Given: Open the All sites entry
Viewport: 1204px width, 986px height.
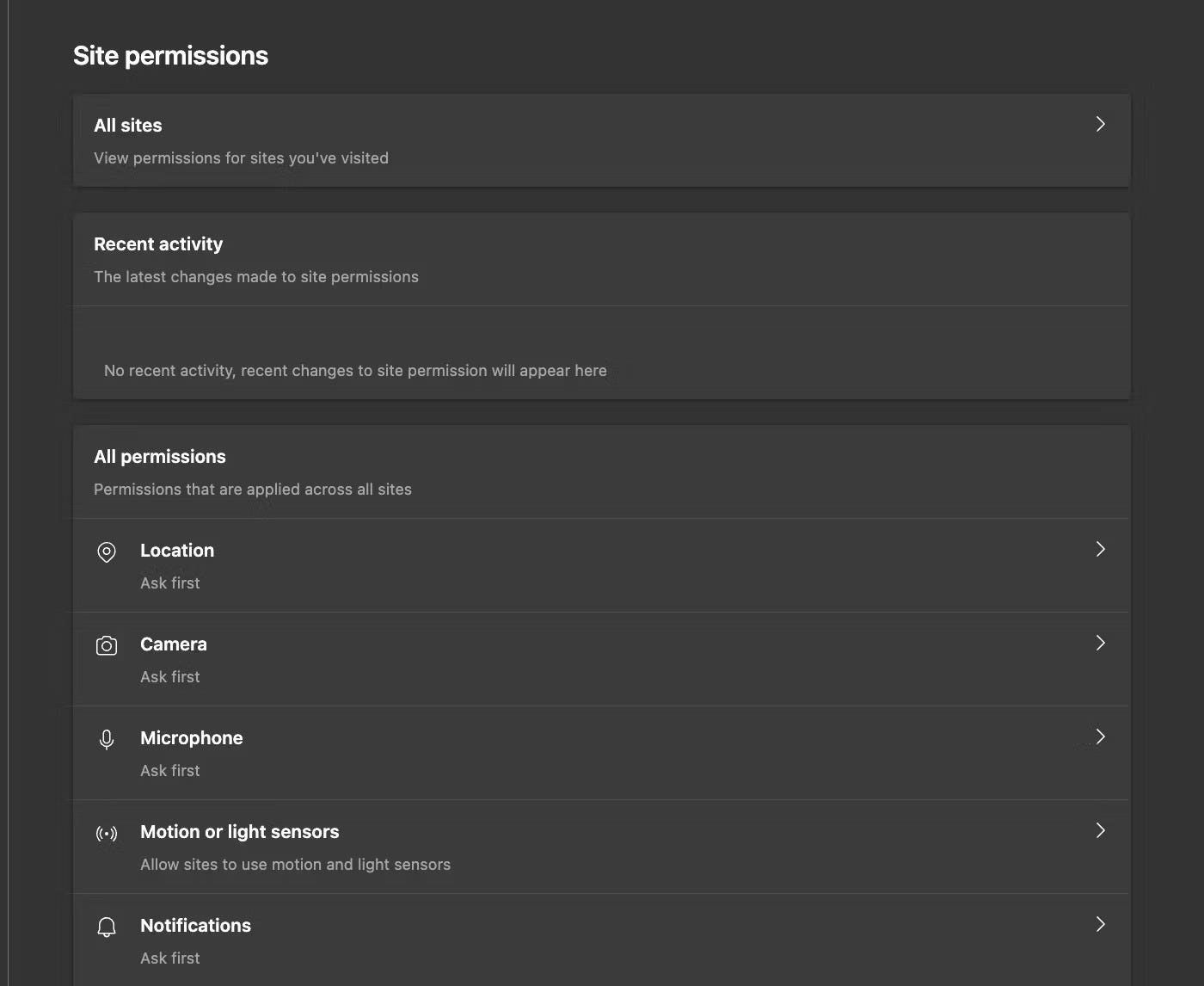Looking at the screenshot, I should (128, 126).
